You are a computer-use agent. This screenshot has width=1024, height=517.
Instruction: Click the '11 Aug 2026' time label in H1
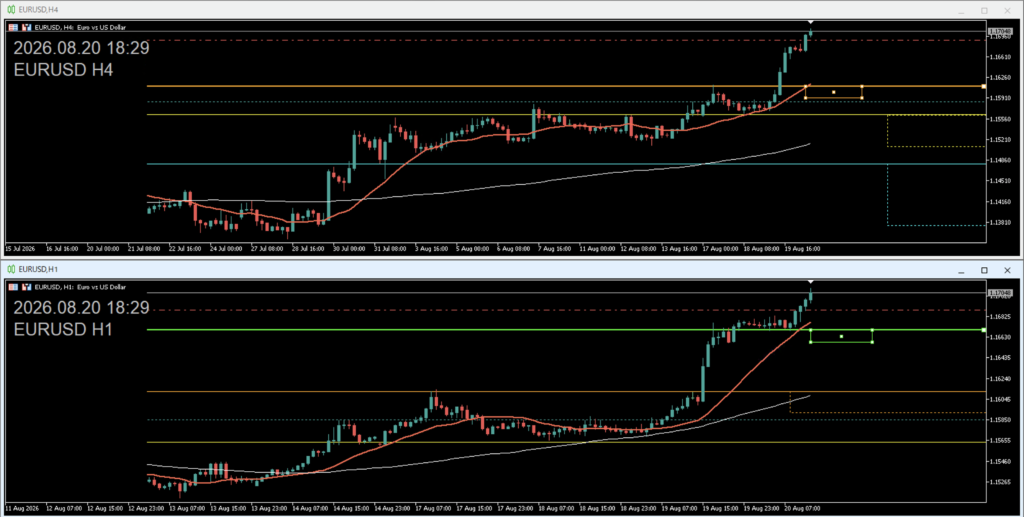pyautogui.click(x=22, y=508)
